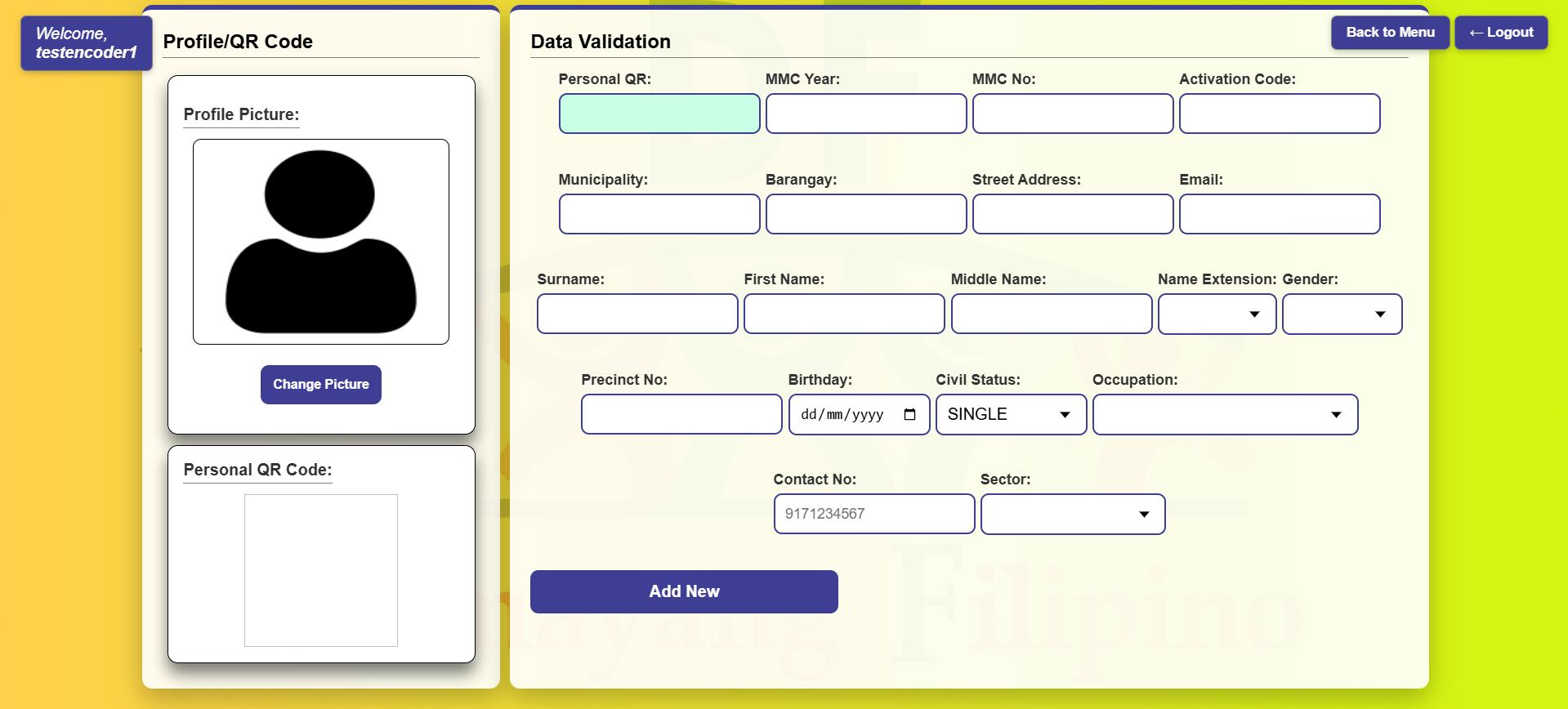Focus the Personal QR input field
This screenshot has height=709, width=1568.
coord(659,114)
